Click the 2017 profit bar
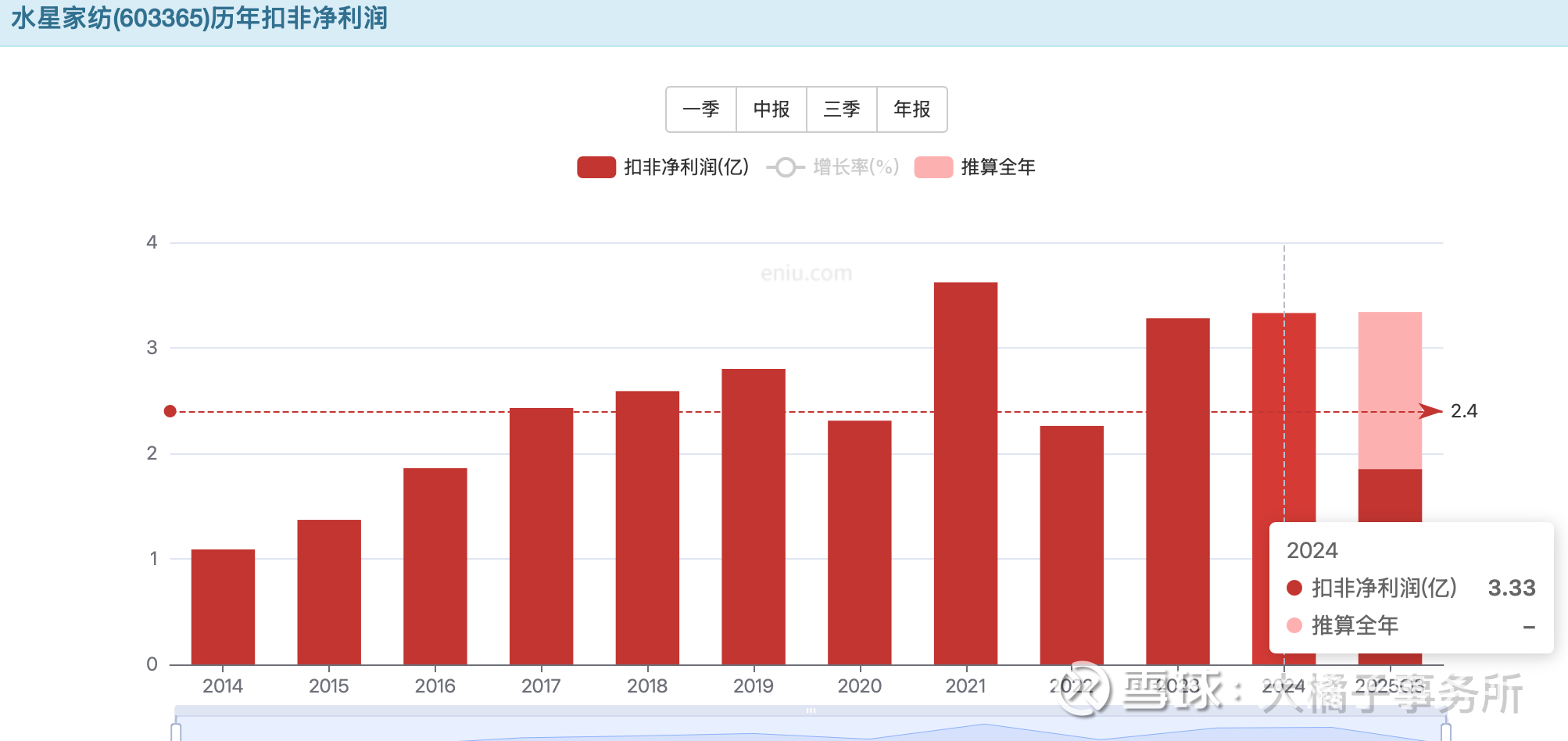 pyautogui.click(x=541, y=536)
